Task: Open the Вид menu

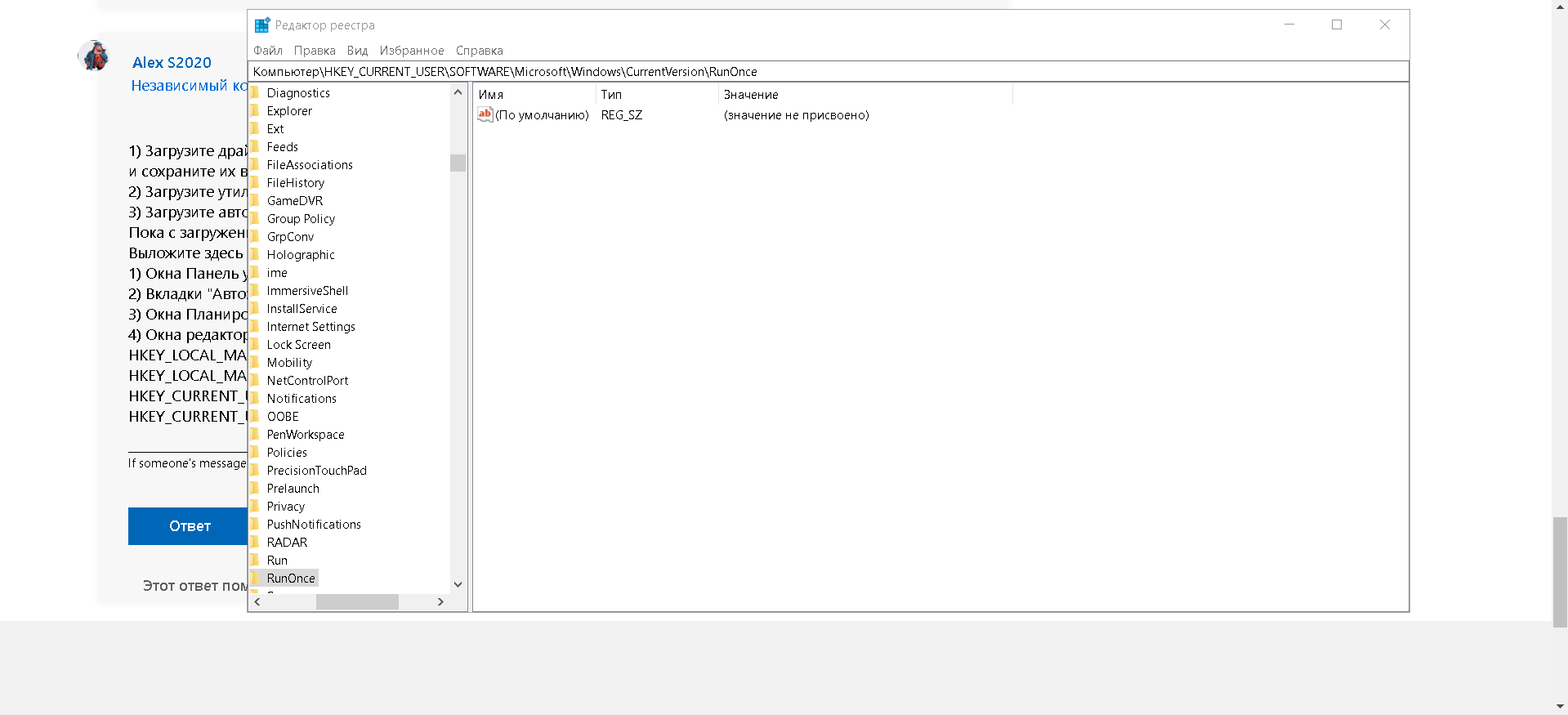Action: pyautogui.click(x=357, y=51)
